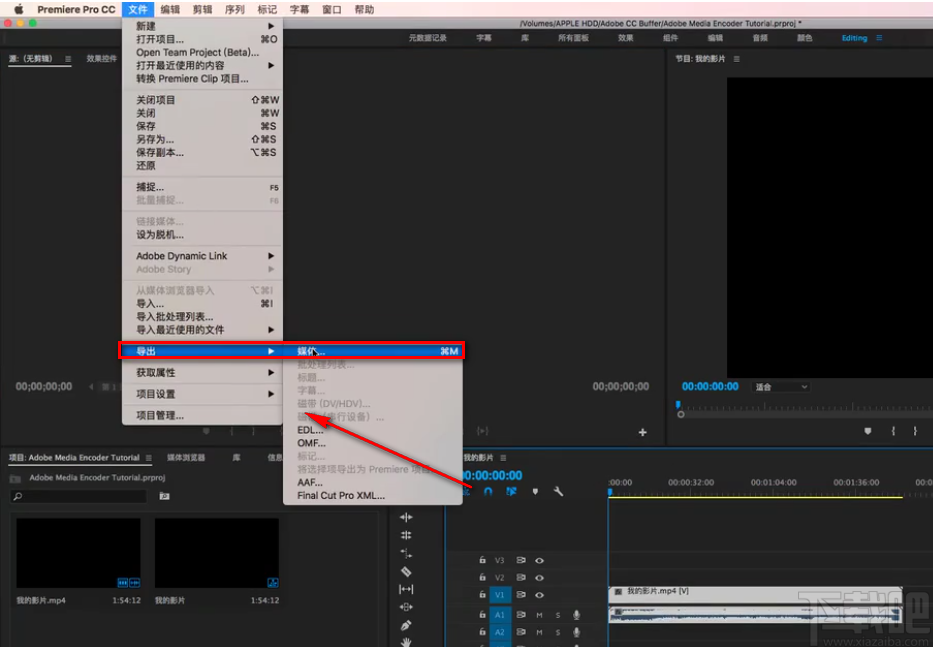Screen dimensions: 933x647
Task: Switch to 效果控件 tab
Action: pyautogui.click(x=102, y=58)
